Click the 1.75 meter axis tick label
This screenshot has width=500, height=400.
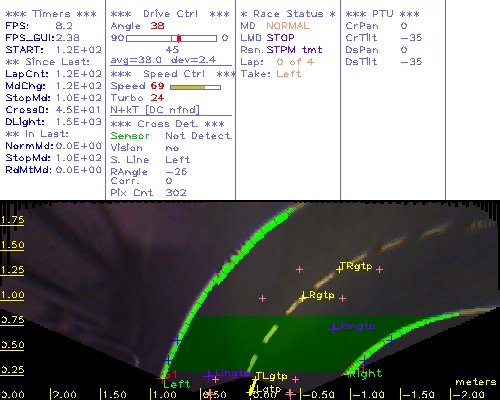pos(12,220)
